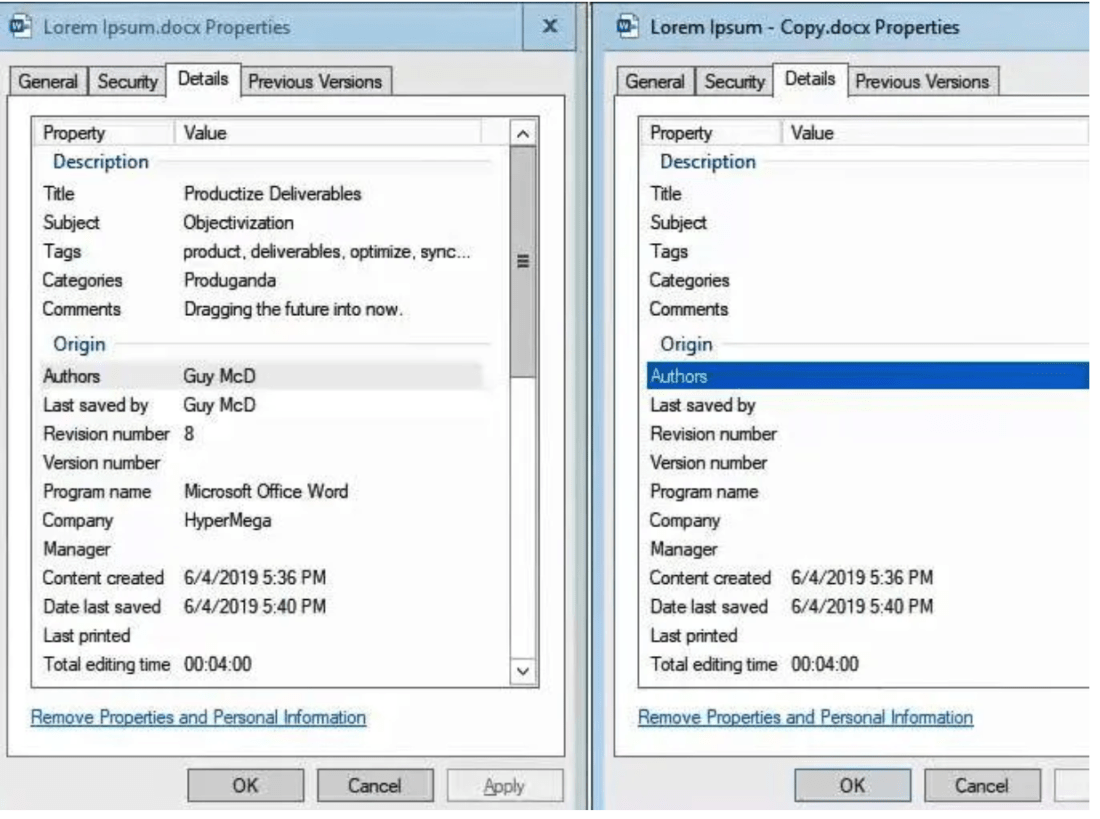
Task: Select the 'Microsoft Office Word' program name value
Action: pyautogui.click(x=266, y=491)
